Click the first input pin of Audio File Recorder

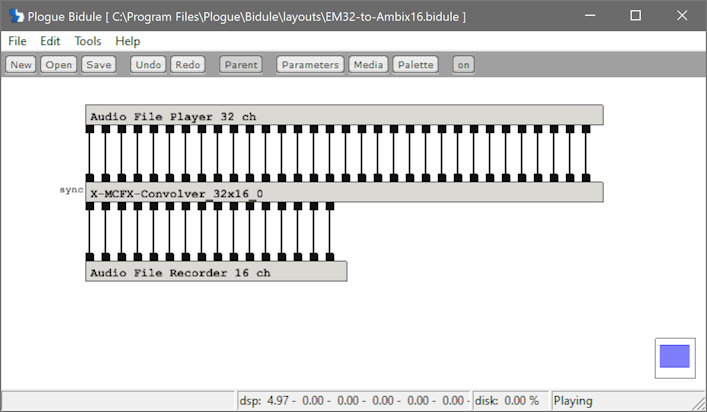[90, 257]
